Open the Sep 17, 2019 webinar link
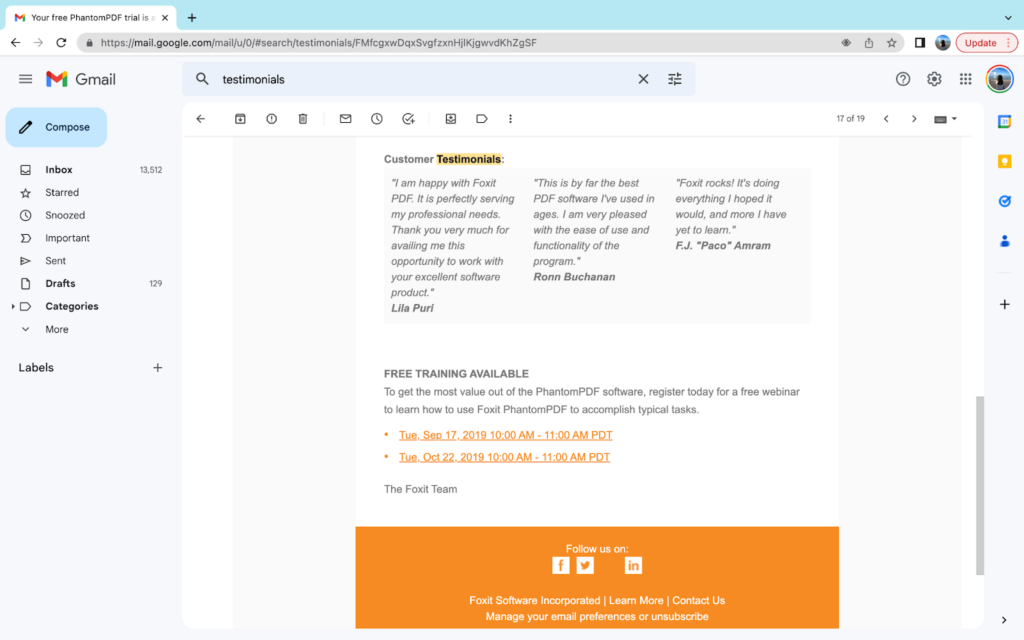1024x640 pixels. pos(505,435)
